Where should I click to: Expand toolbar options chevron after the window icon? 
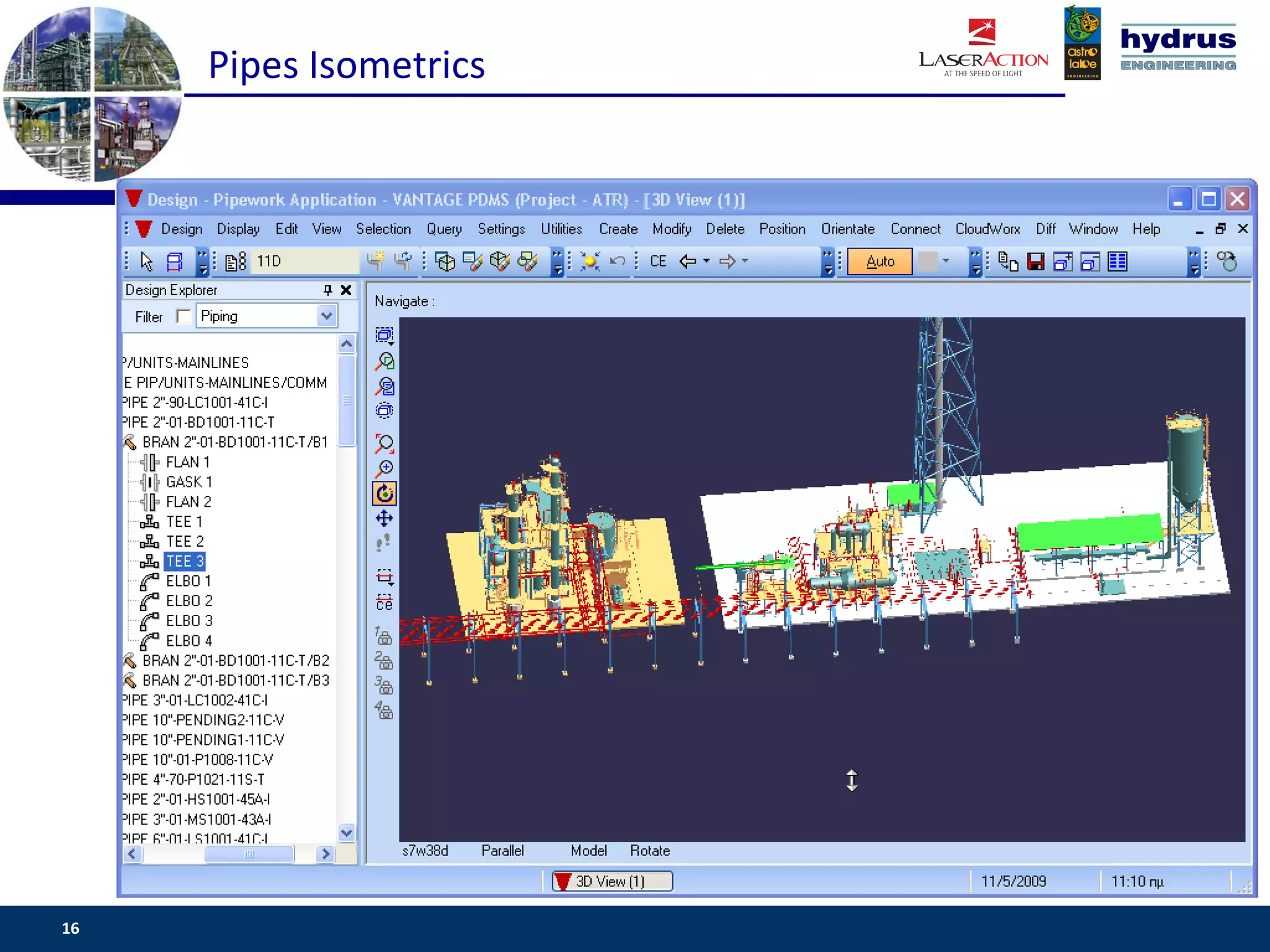point(202,262)
